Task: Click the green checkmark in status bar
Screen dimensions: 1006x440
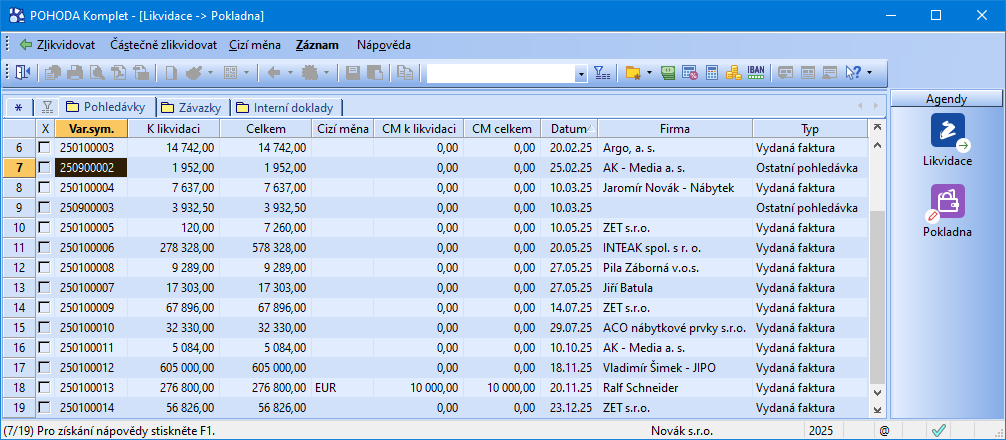Action: coord(939,431)
